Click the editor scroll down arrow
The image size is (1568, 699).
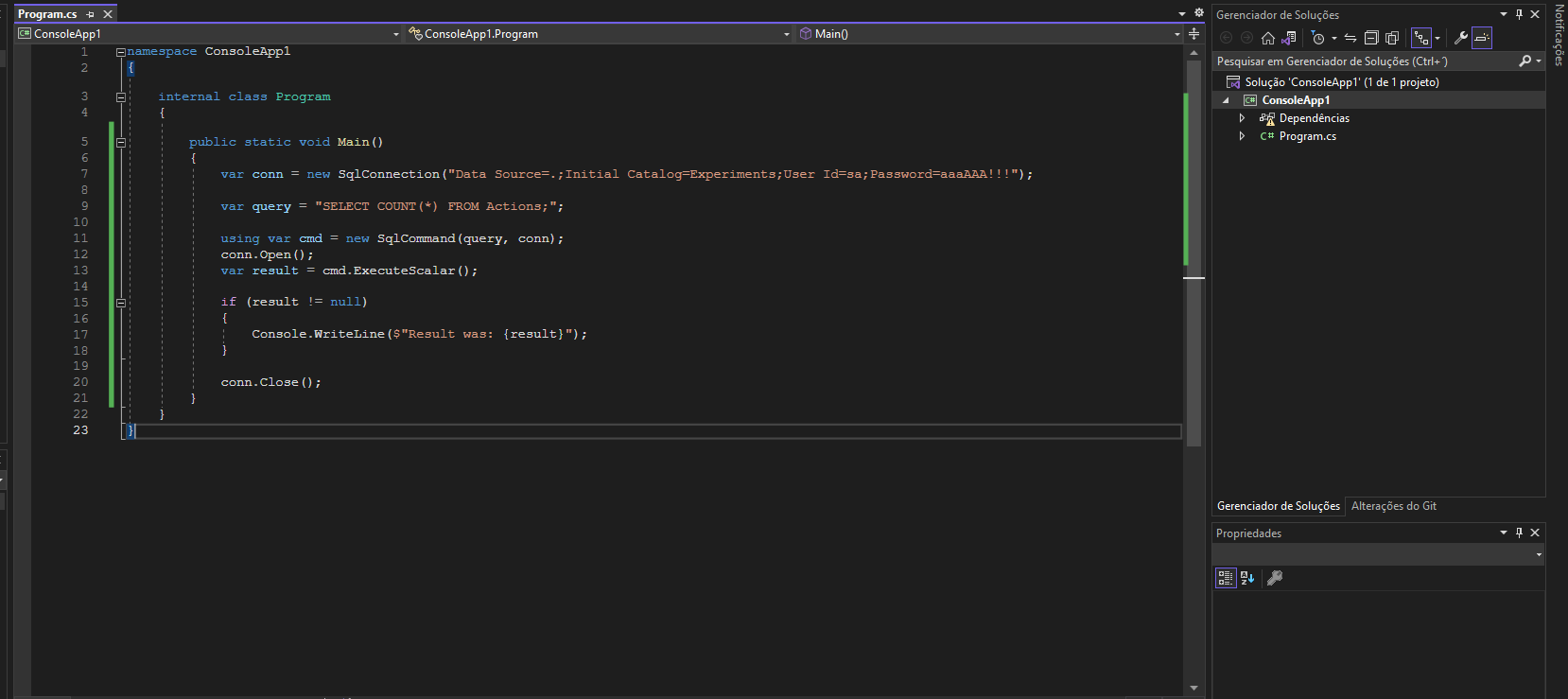click(x=1193, y=688)
